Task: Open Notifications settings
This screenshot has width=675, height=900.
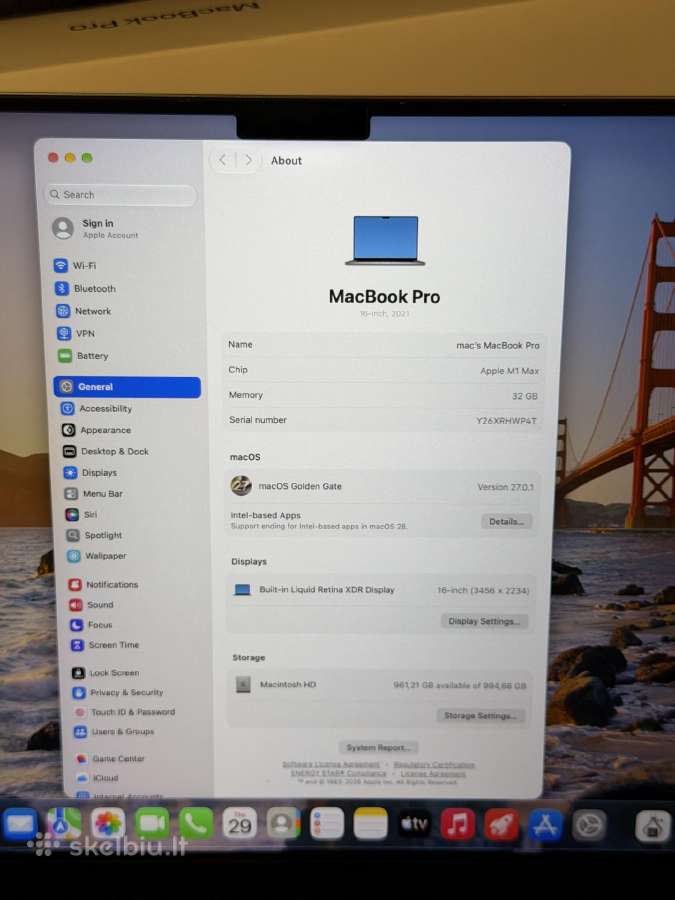Action: [x=104, y=584]
